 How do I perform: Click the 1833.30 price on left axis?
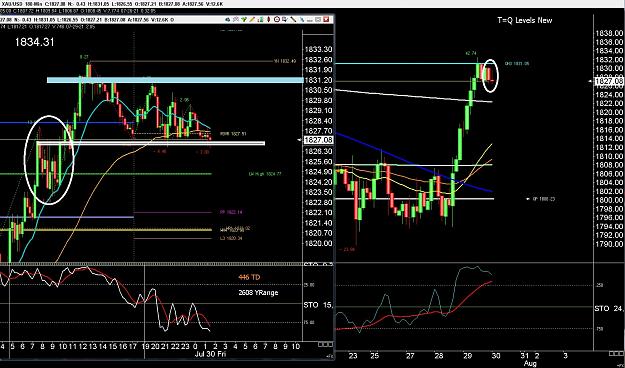tap(318, 49)
